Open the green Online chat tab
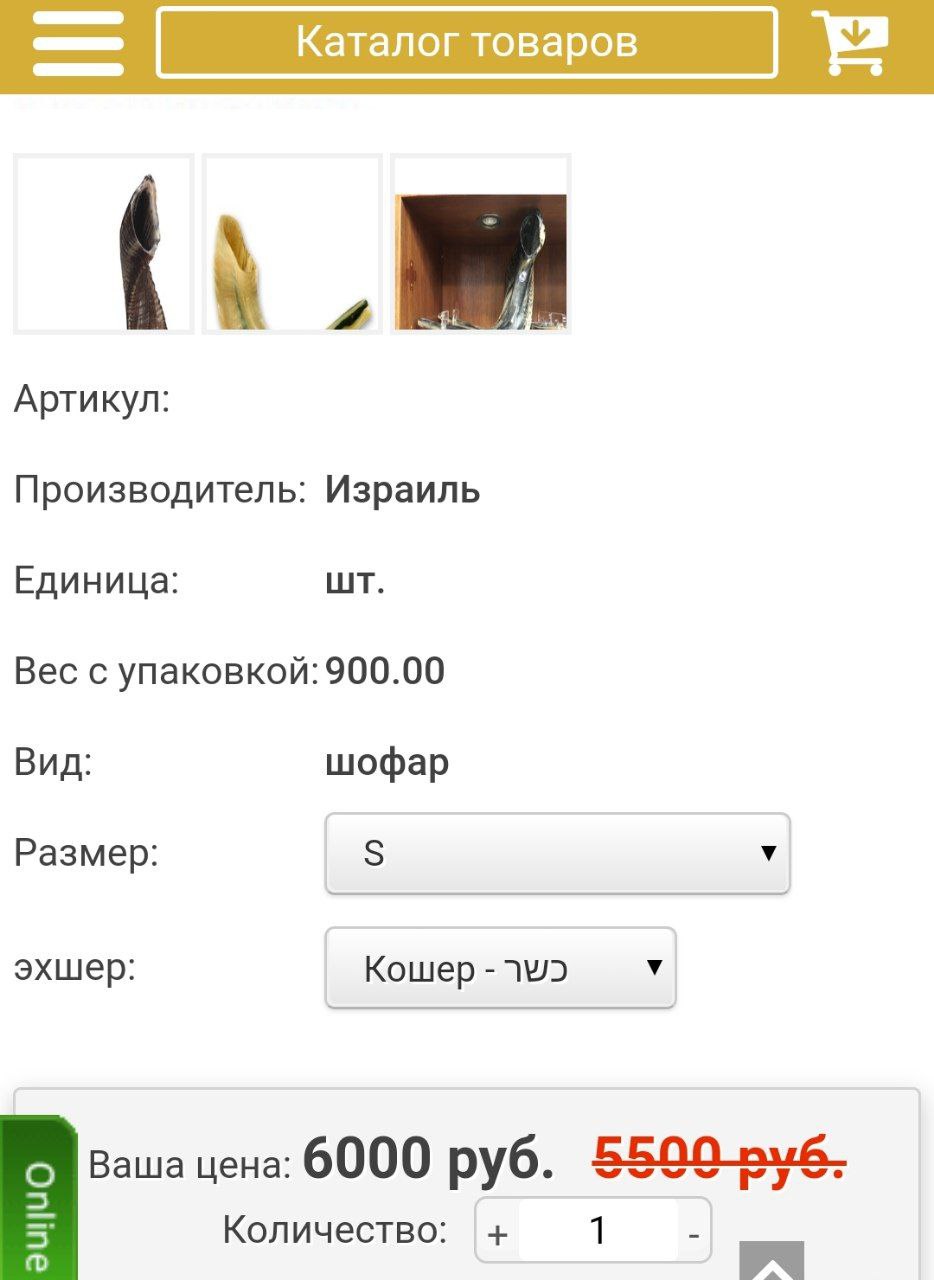Viewport: 934px width, 1280px height. tap(38, 1199)
